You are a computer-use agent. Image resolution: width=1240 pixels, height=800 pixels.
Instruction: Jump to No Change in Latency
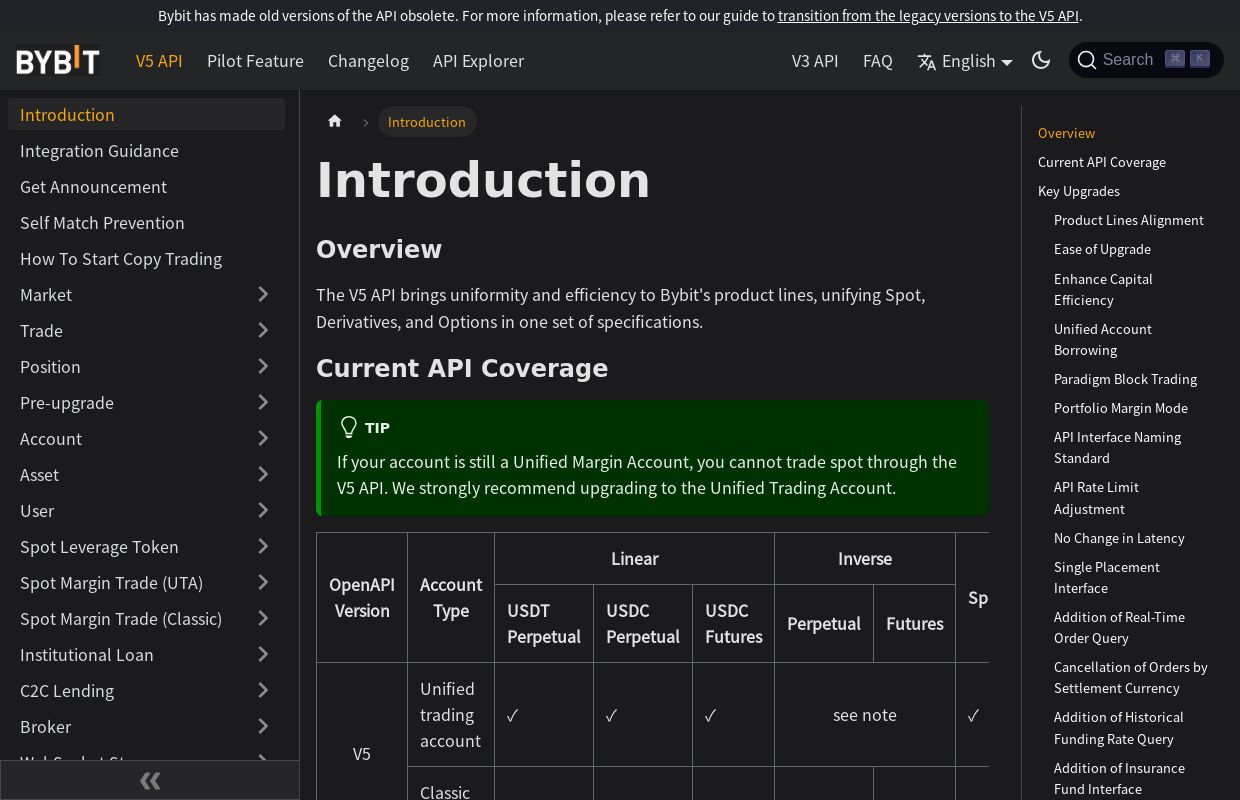pos(1119,538)
